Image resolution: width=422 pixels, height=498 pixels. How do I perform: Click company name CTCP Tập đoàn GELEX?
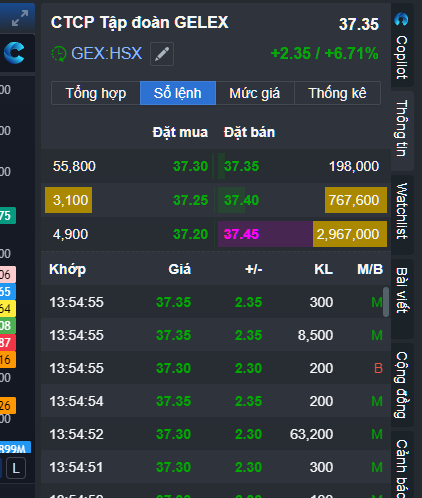tap(139, 23)
